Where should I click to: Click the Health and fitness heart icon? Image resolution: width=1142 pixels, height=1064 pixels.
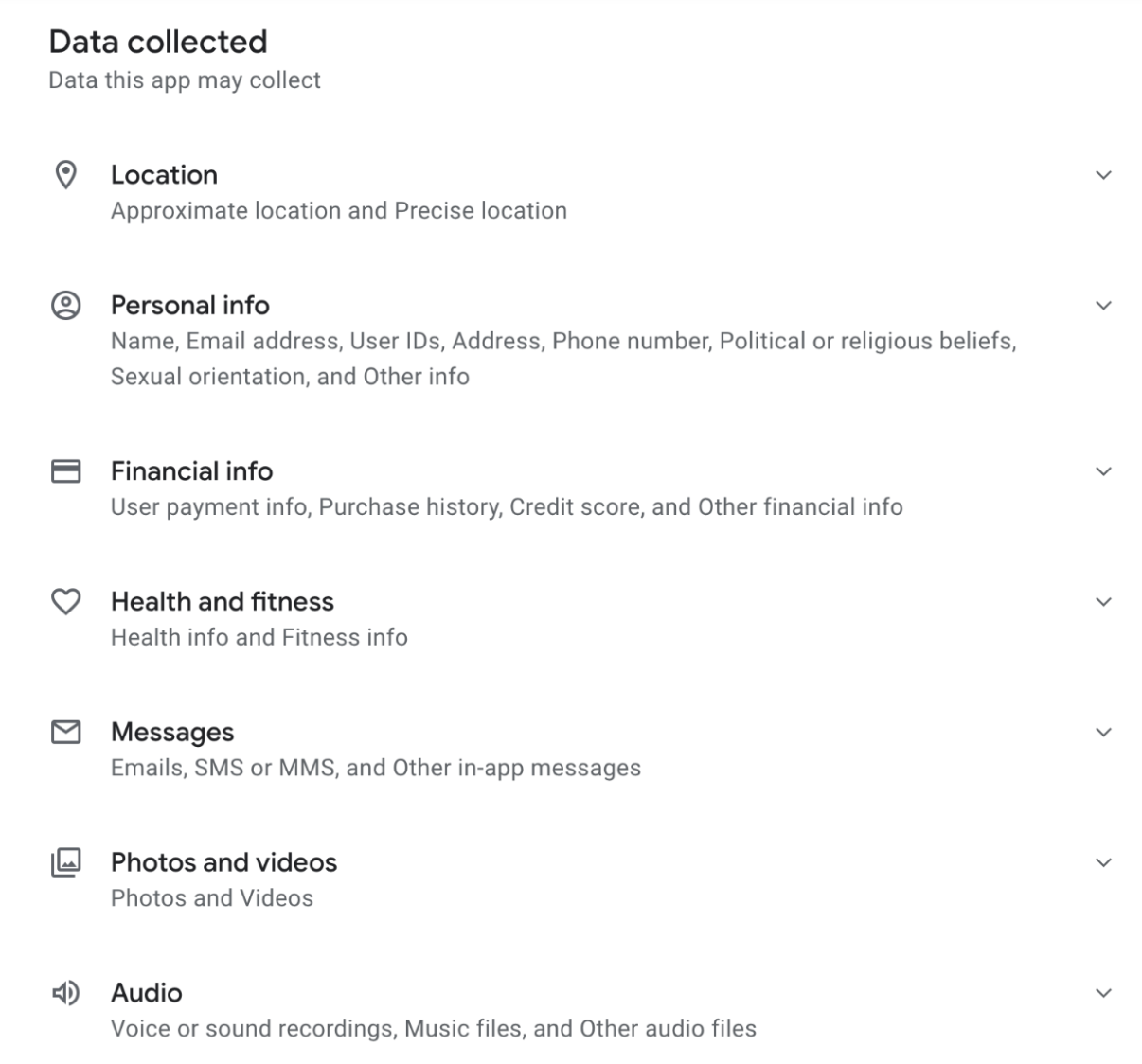[x=65, y=601]
